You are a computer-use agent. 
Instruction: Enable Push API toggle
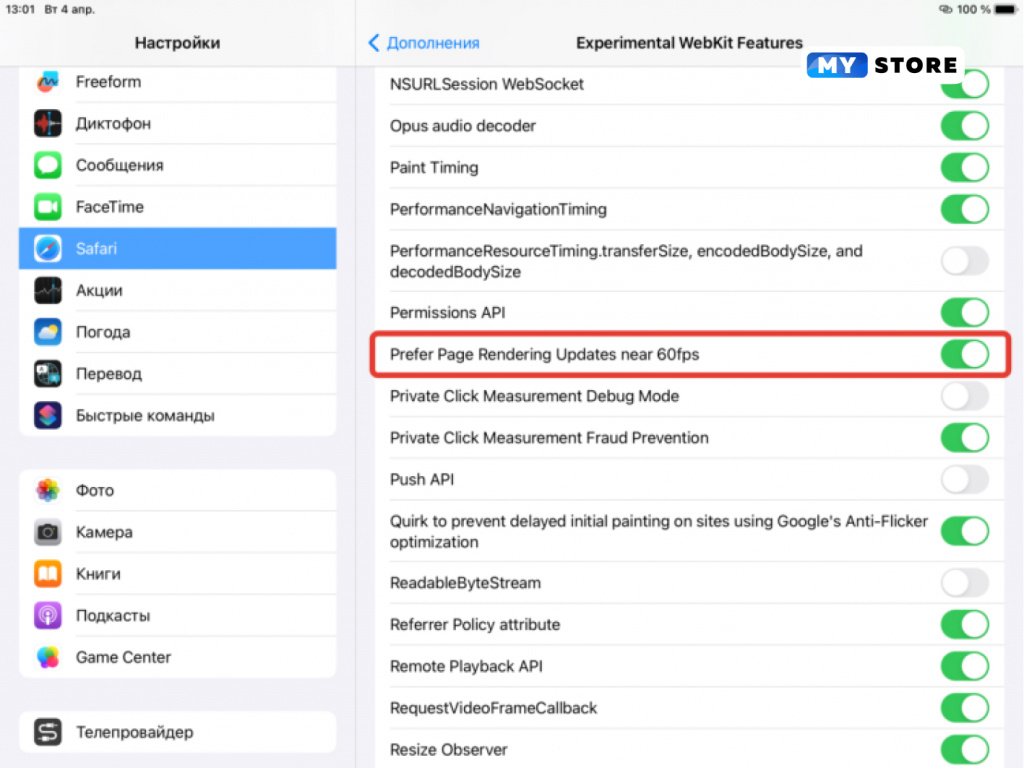[x=964, y=479]
